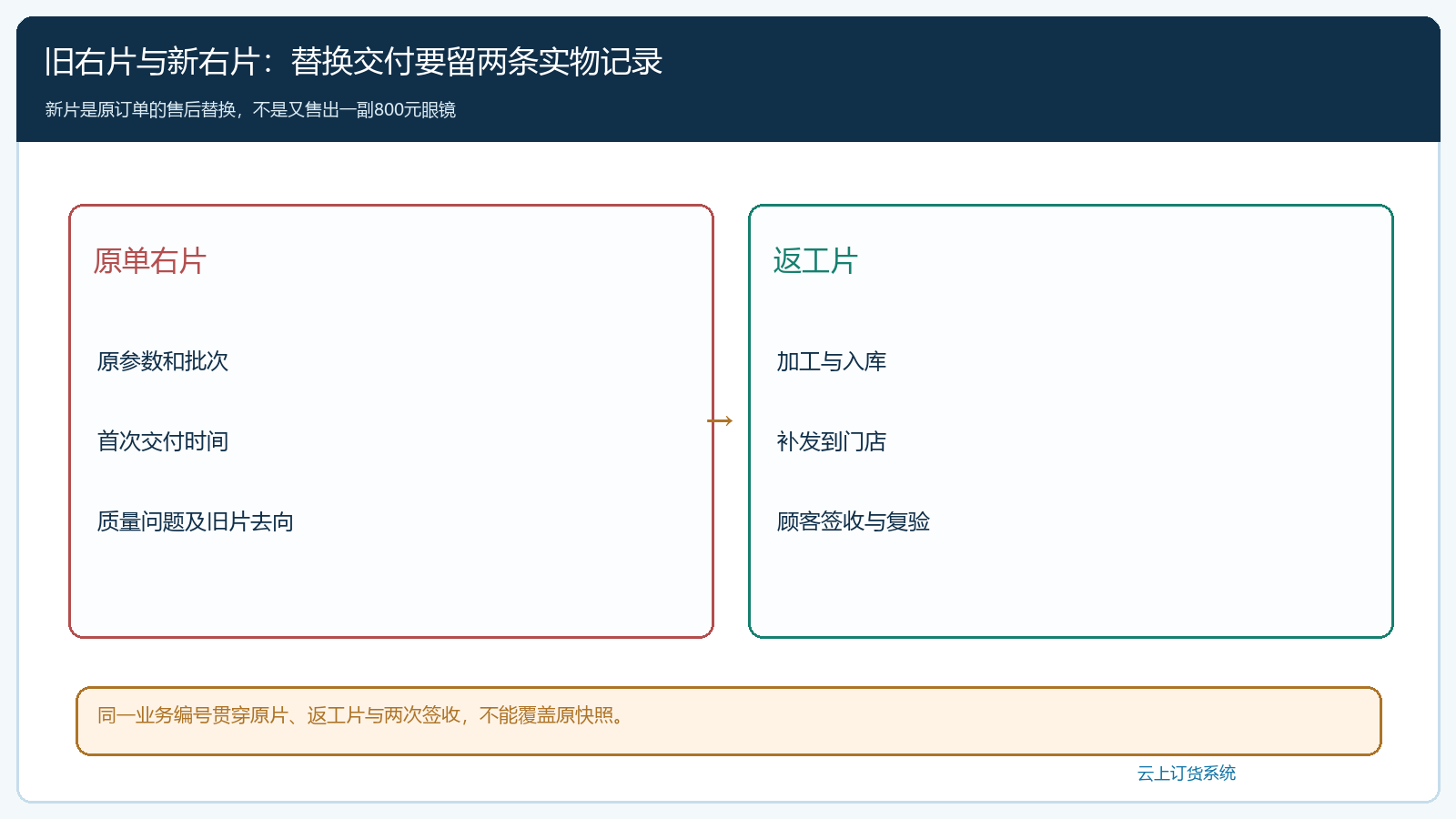Image resolution: width=1456 pixels, height=819 pixels.
Task: Select the line 顾客签收与复验
Action: point(853,521)
